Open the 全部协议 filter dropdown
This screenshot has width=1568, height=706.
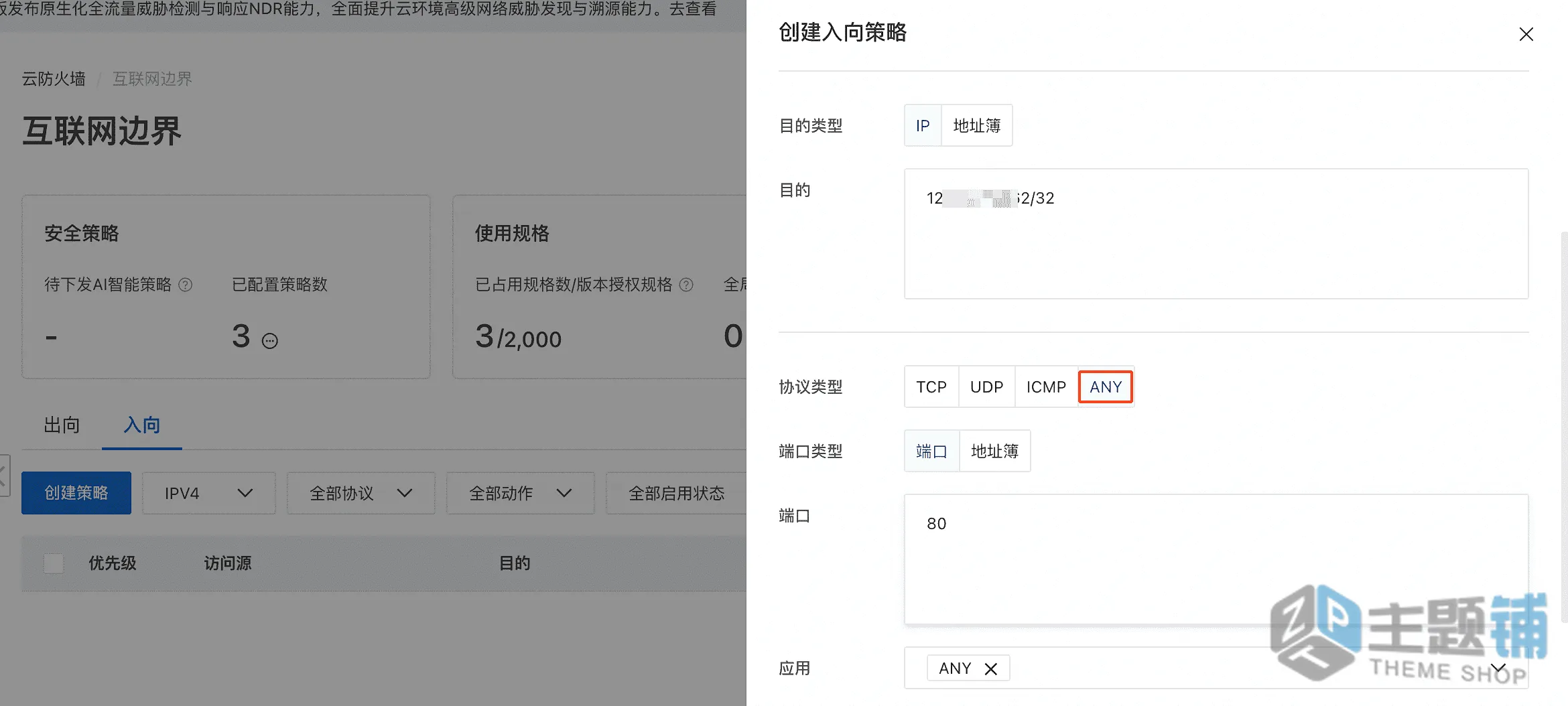click(361, 493)
